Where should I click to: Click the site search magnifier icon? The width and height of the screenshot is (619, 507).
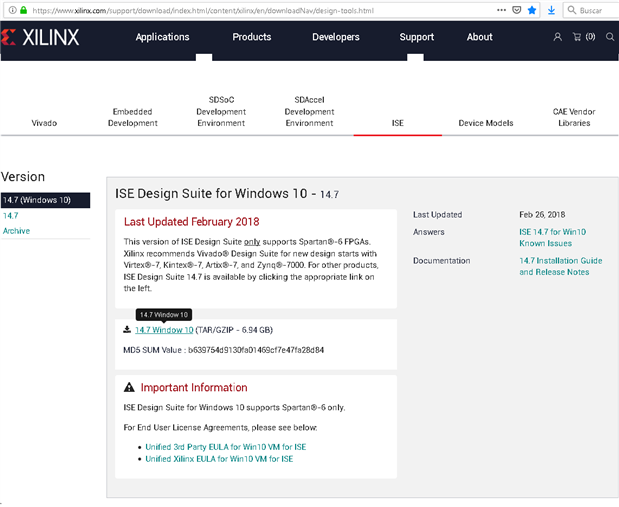tap(609, 37)
